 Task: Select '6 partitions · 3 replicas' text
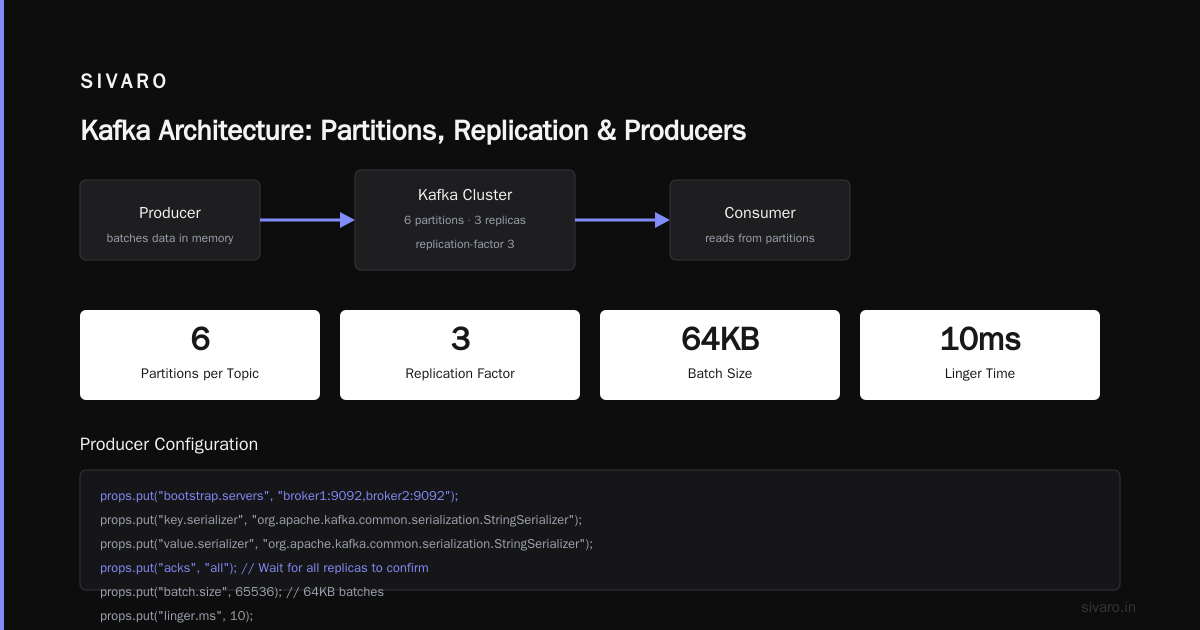(x=465, y=220)
